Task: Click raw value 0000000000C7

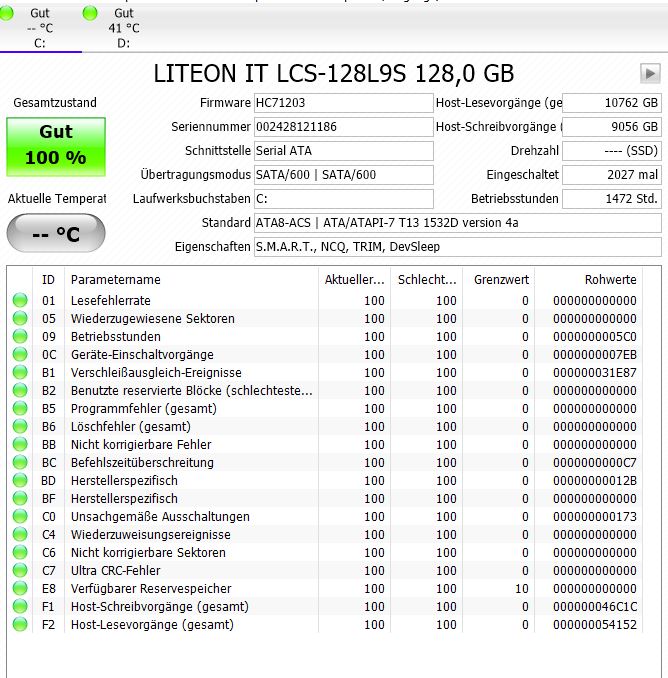Action: click(x=594, y=463)
